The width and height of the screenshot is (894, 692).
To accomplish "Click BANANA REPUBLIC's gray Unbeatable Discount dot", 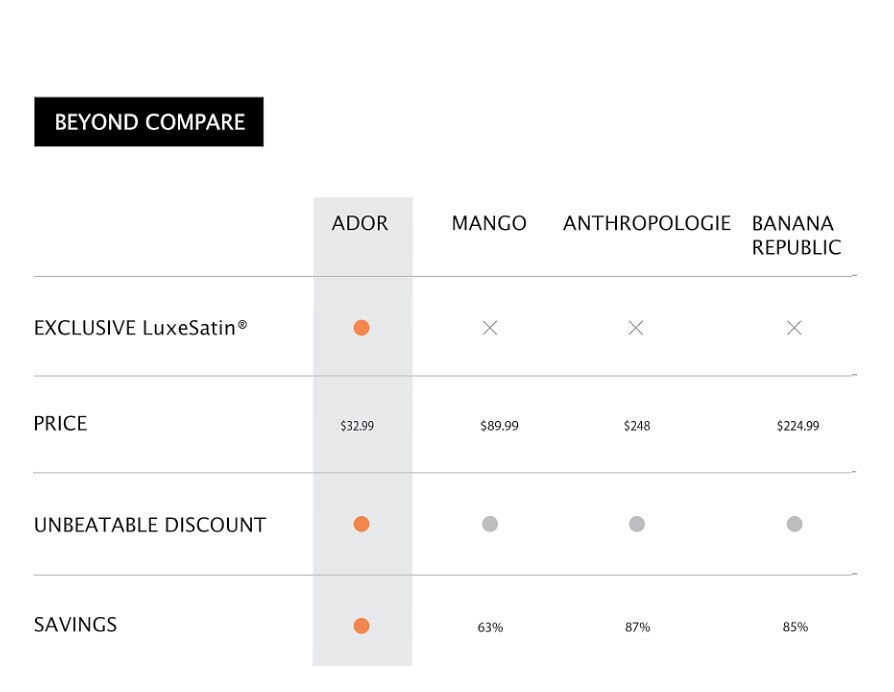I will click(795, 524).
